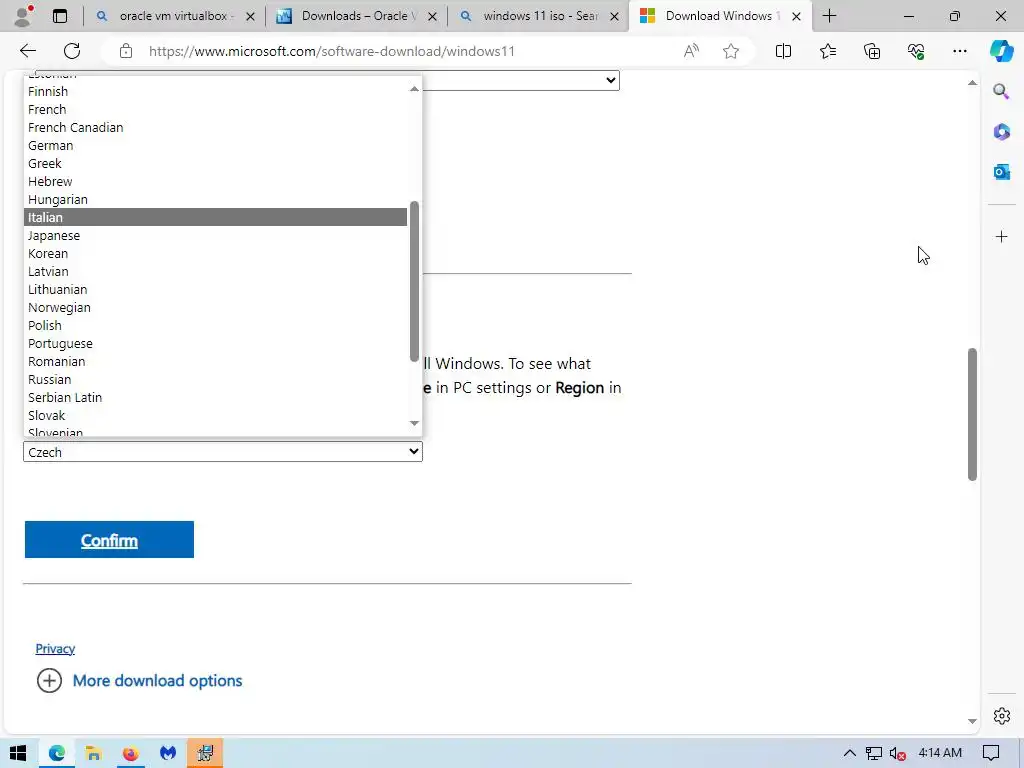This screenshot has height=768, width=1024.
Task: Select Russian language option
Action: tap(216, 379)
